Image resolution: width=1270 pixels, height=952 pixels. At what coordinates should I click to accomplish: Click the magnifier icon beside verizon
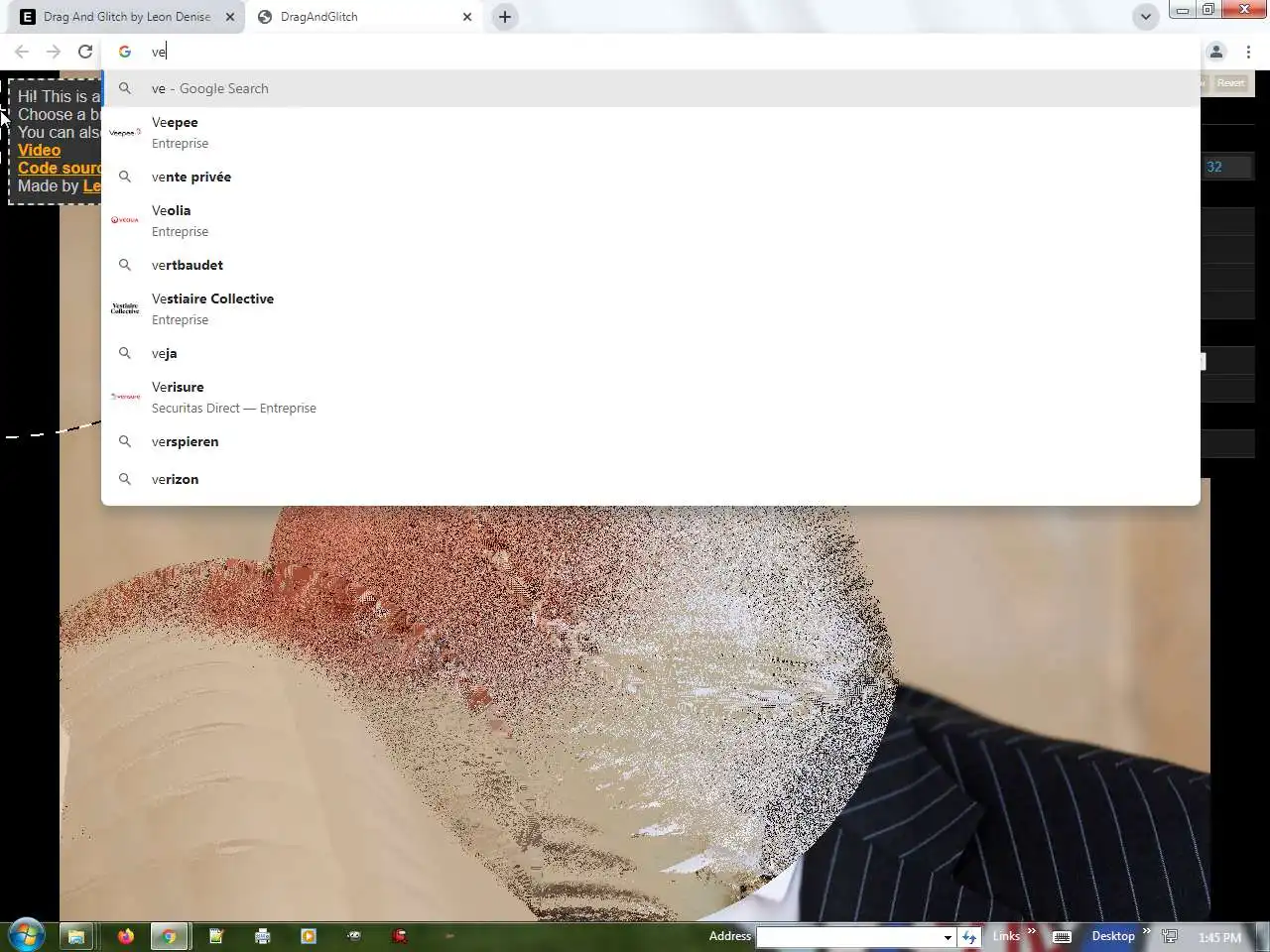[x=125, y=479]
